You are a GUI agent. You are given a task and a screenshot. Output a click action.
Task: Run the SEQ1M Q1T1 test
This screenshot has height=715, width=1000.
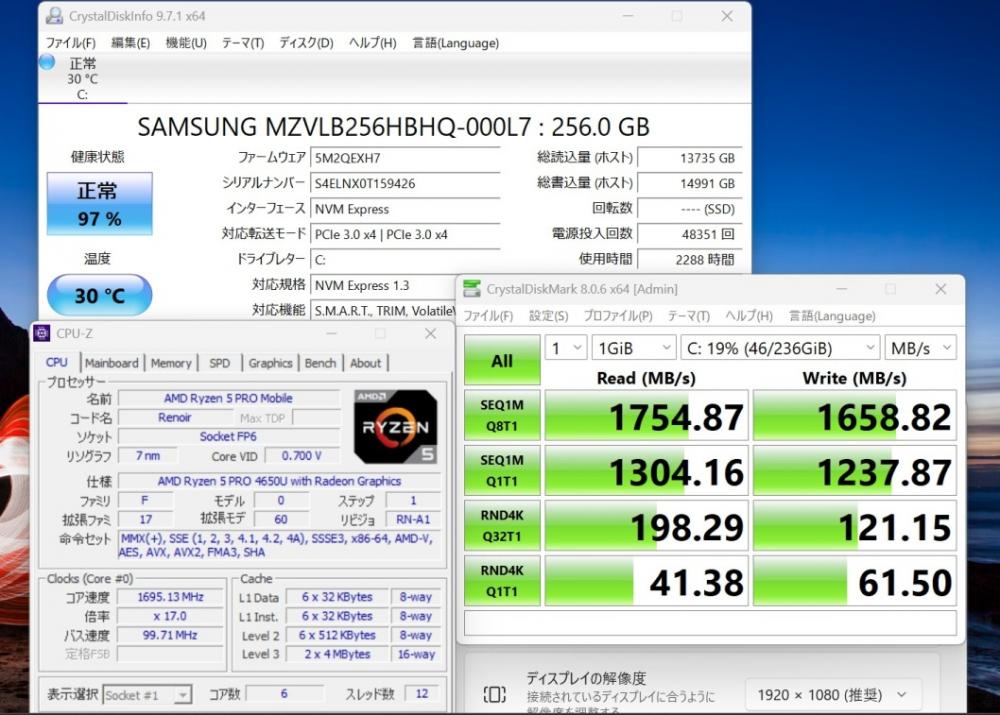(x=502, y=470)
